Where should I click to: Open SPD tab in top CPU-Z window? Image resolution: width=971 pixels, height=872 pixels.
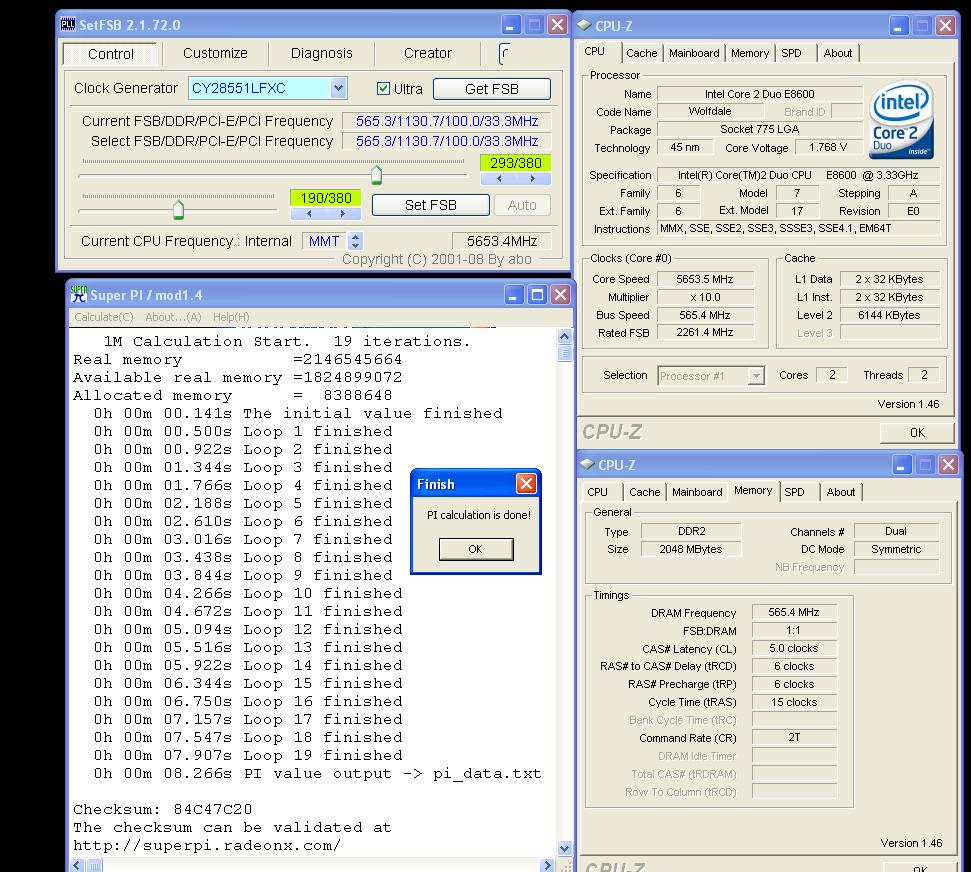(x=791, y=53)
